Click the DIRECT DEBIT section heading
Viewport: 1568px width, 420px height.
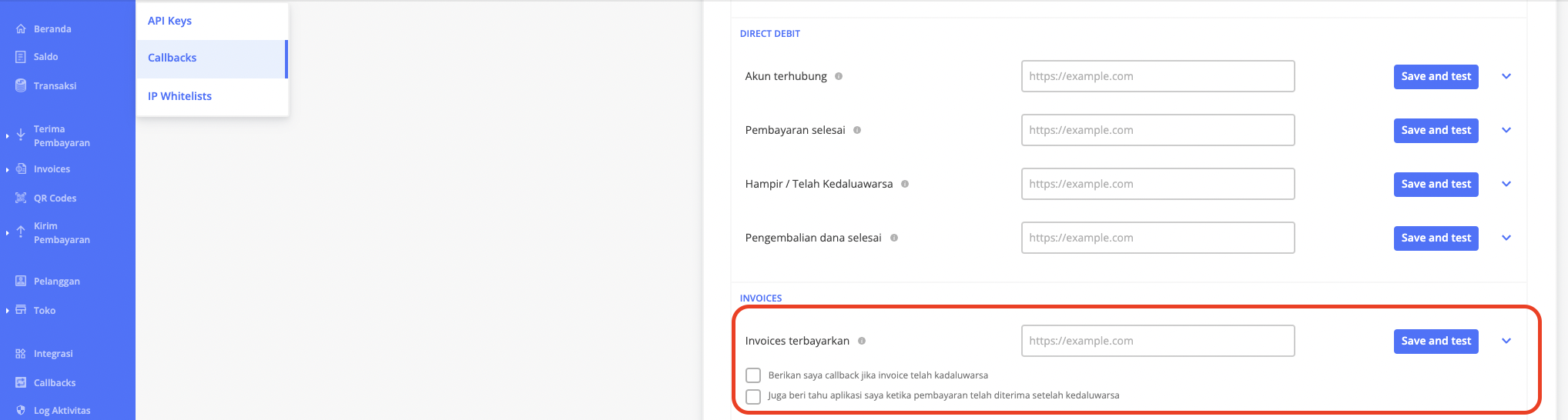769,34
